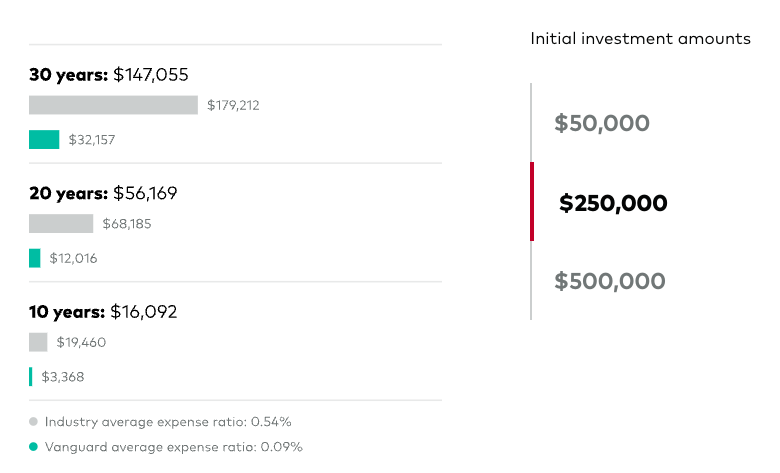Click the $179,212 bar value label

233,105
